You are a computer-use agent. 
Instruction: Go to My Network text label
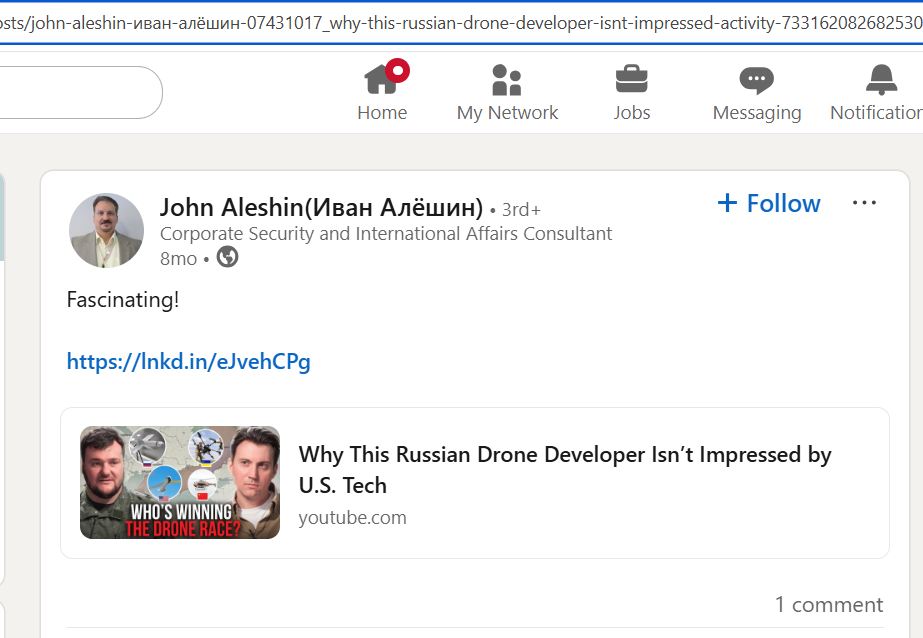[x=507, y=113]
